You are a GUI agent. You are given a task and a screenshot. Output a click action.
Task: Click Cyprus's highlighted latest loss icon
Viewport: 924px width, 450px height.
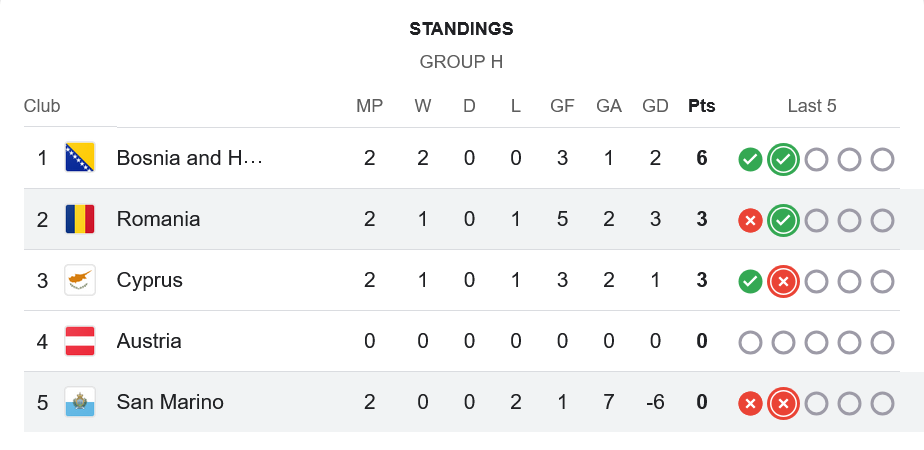(783, 281)
